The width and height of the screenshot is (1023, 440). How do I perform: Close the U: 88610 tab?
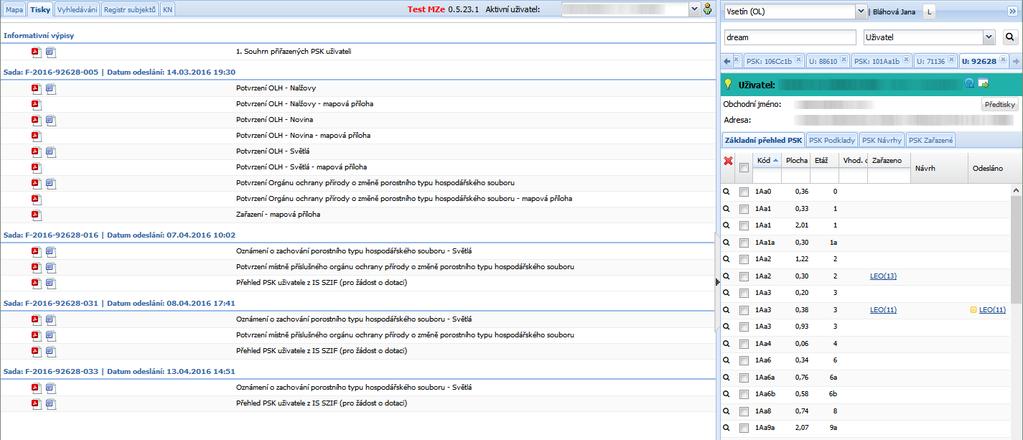coord(844,59)
